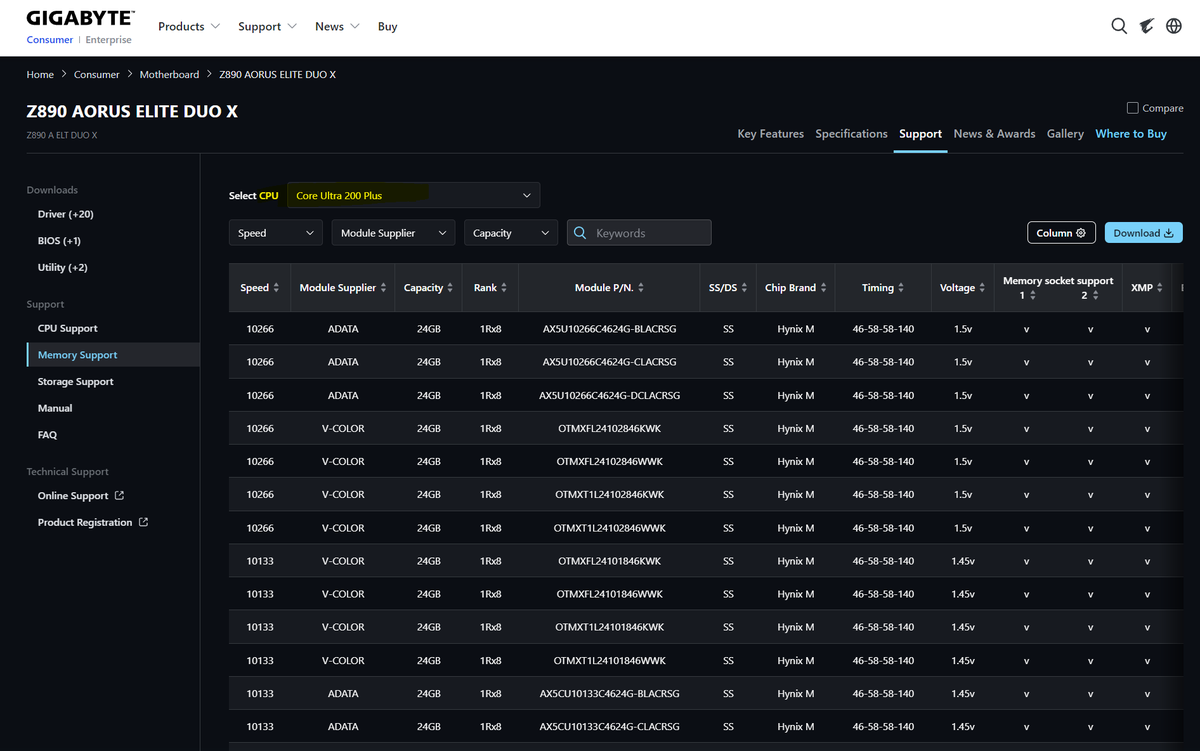Sort by Capacity column arrows
This screenshot has width=1200, height=751.
point(451,288)
